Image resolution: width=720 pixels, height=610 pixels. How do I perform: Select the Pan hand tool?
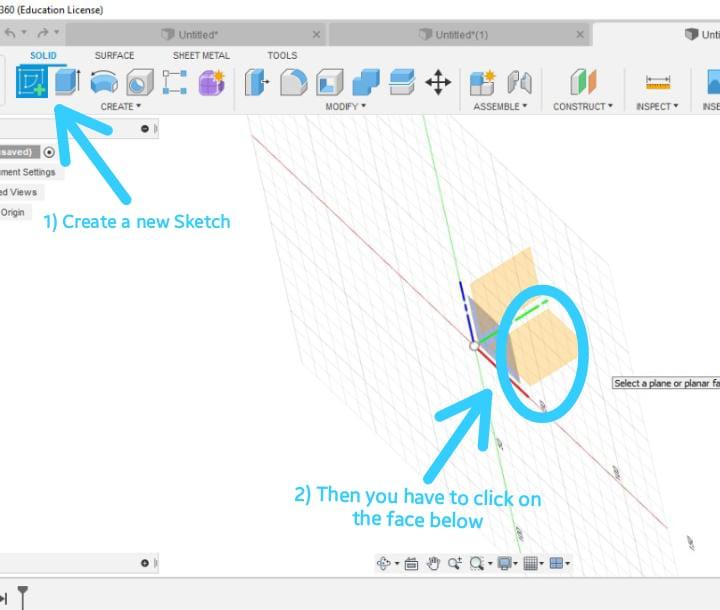(x=433, y=563)
